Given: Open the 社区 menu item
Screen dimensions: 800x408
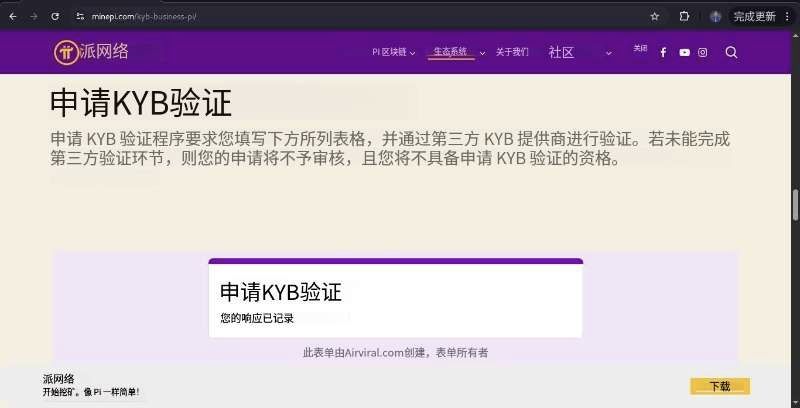Looking at the screenshot, I should click(x=561, y=53).
